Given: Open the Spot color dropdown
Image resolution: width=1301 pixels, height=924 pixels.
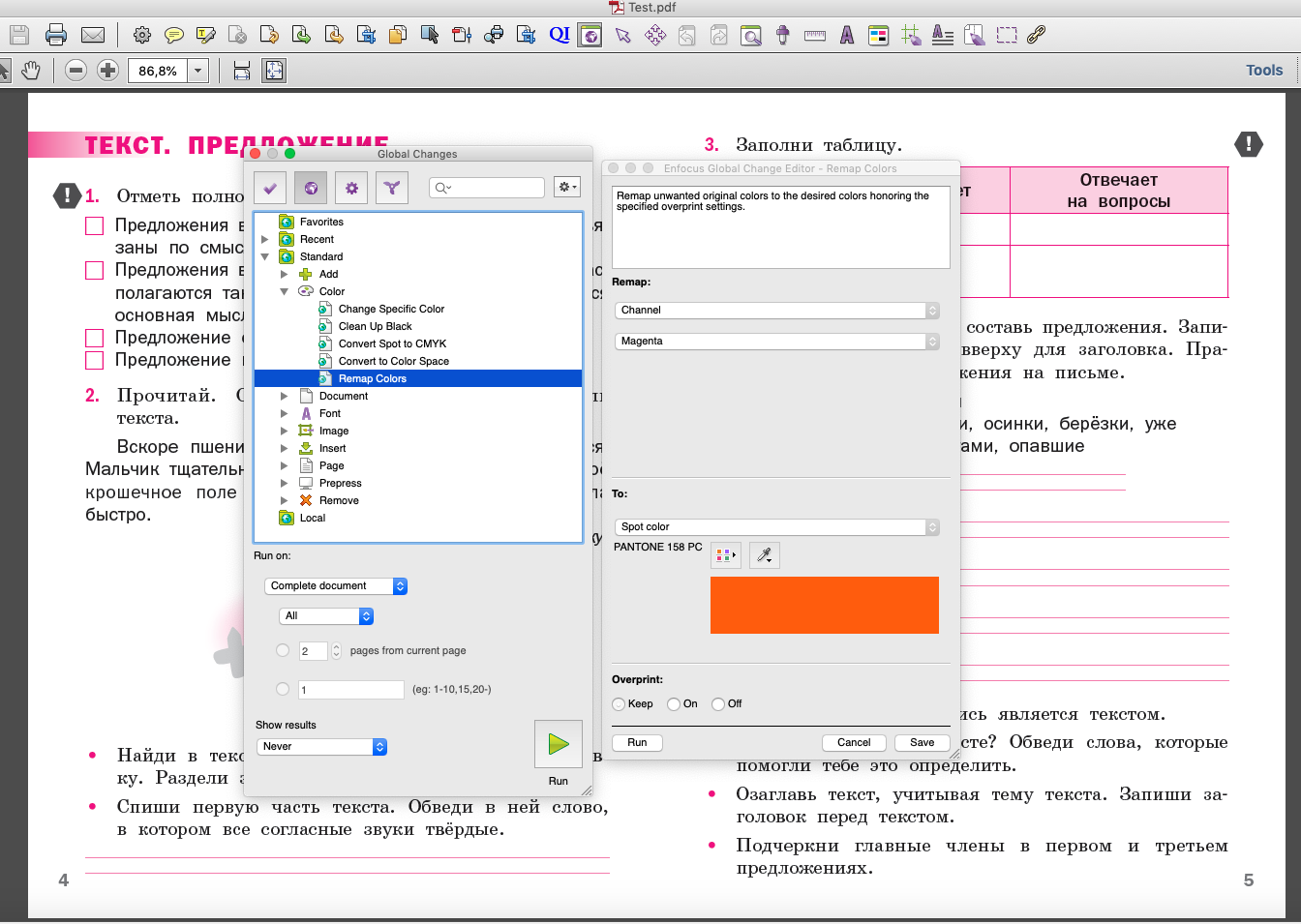Looking at the screenshot, I should tap(777, 527).
